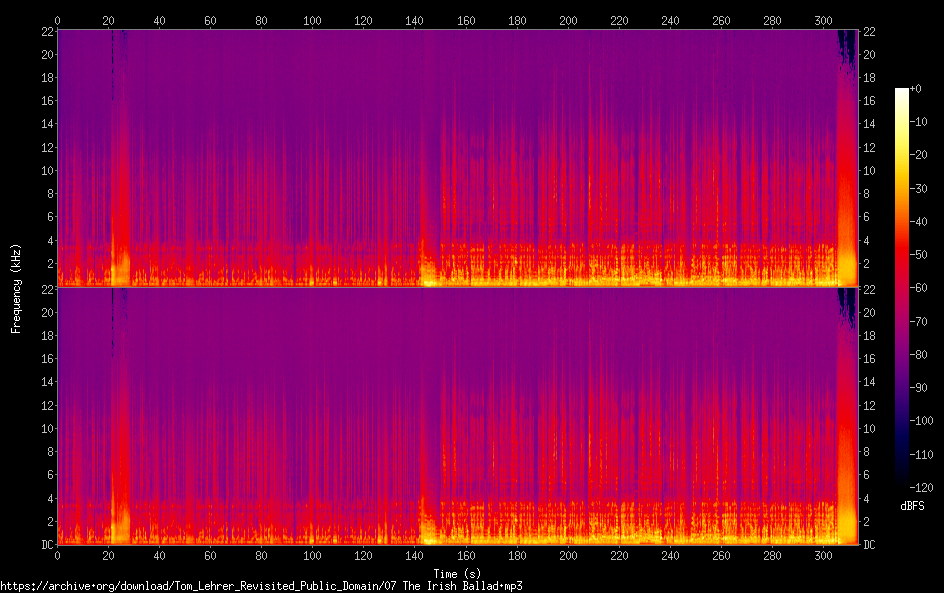This screenshot has height=593, width=944.
Task: Click the 240 tick on the bottom time axis
Action: point(670,555)
